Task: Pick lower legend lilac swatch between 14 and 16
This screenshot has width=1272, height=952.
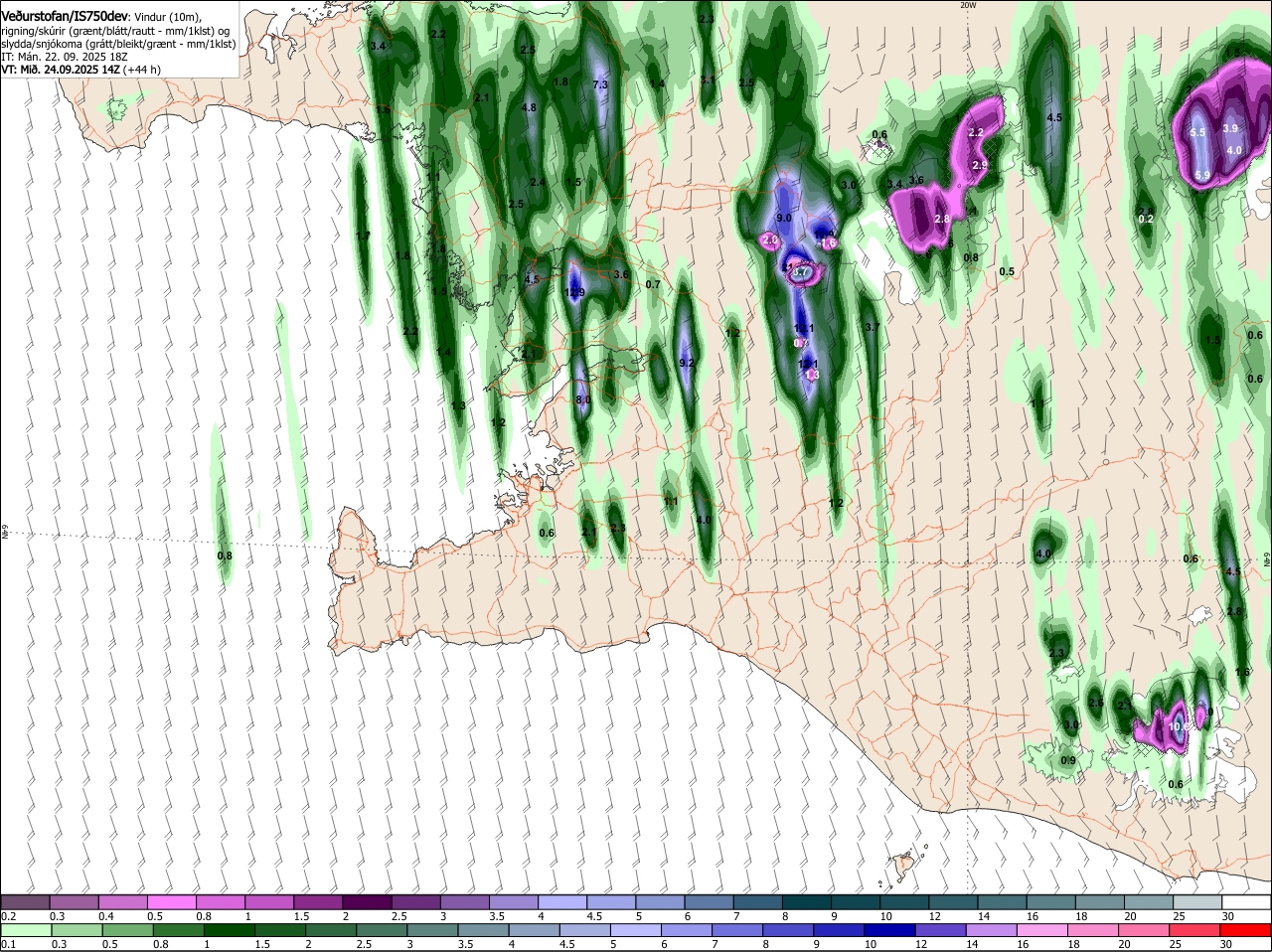Action: tap(992, 929)
